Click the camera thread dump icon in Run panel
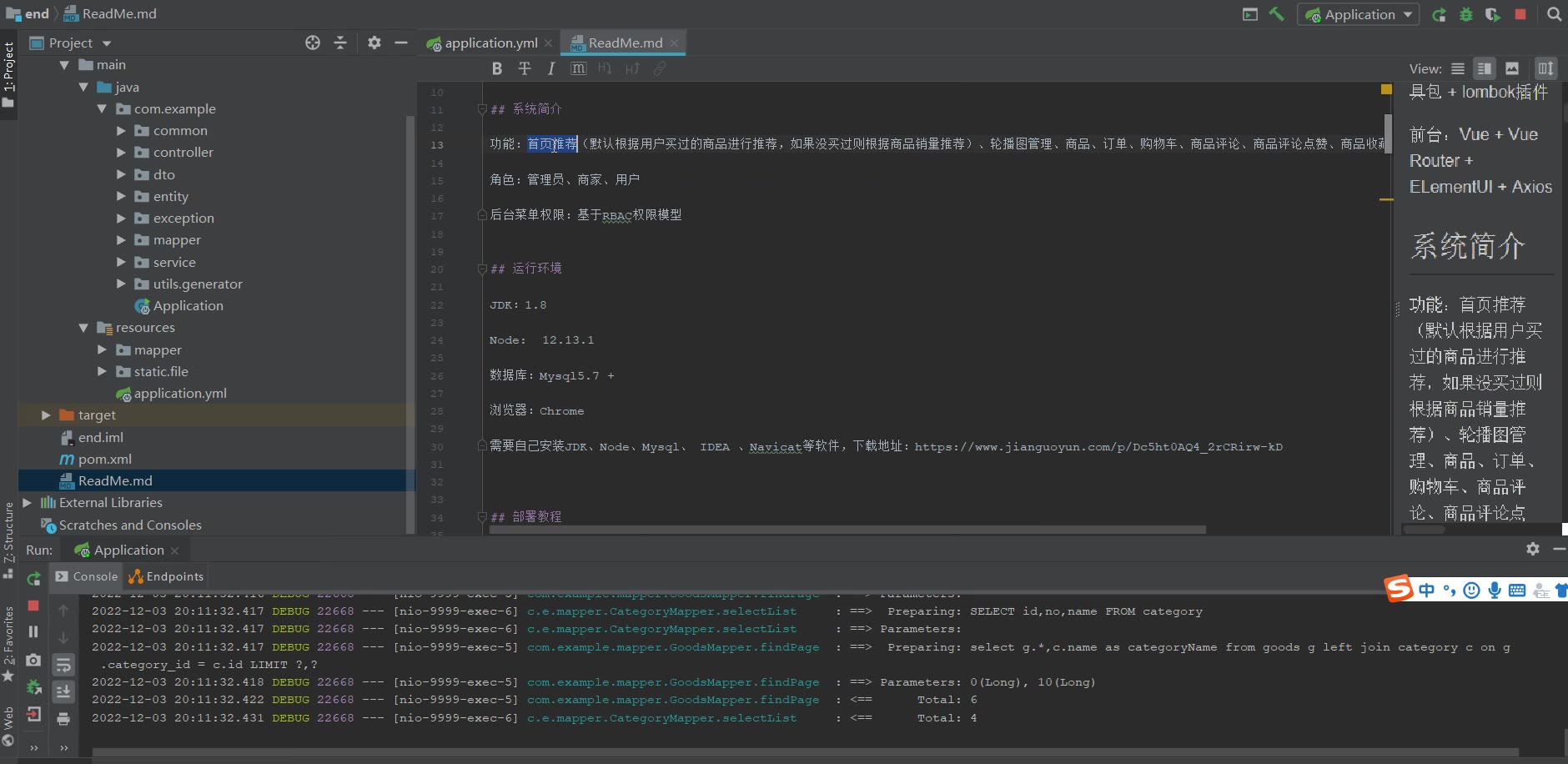This screenshot has width=1568, height=764. pos(33,660)
